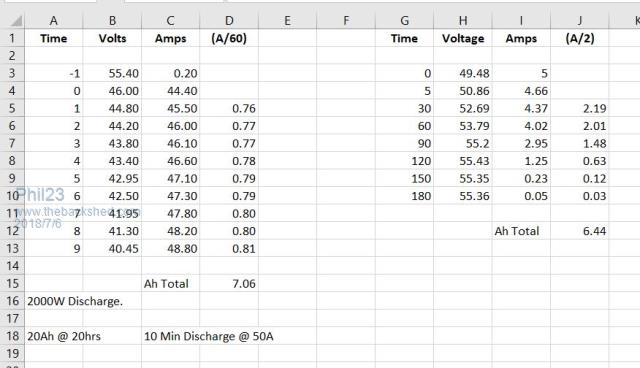Click the (A/60) header cell
Viewport: 640px width, 368px height.
pos(229,38)
